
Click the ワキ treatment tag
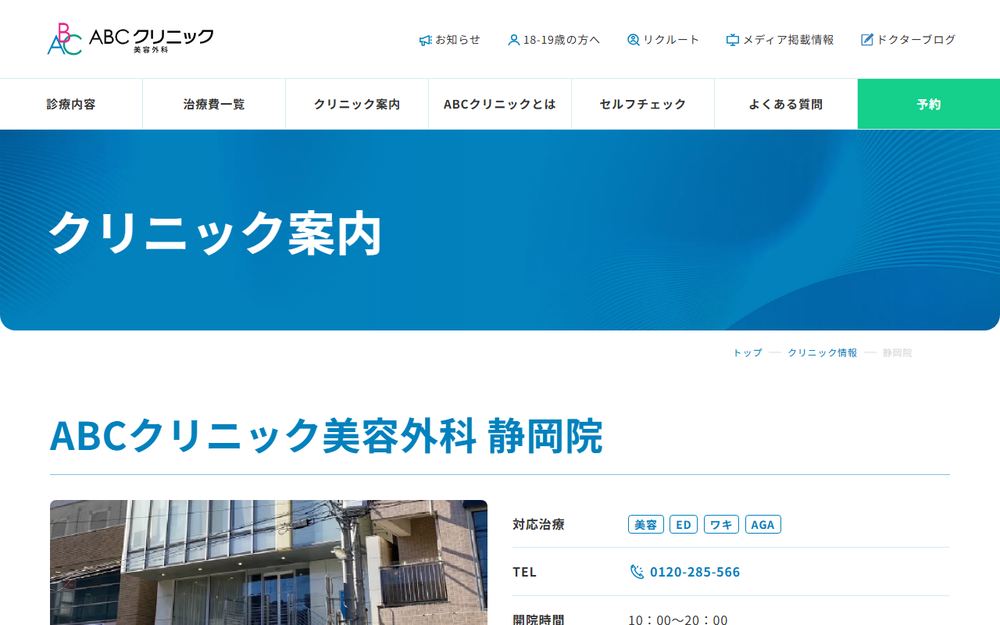[721, 524]
